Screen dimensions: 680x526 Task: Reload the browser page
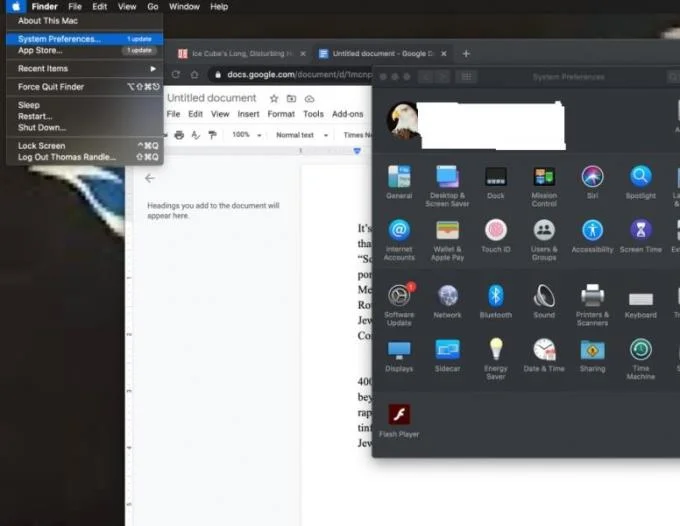pos(176,75)
